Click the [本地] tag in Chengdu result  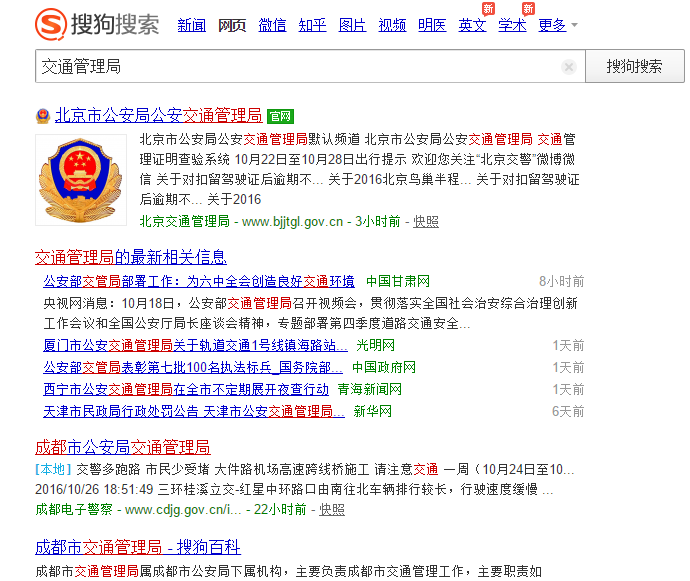53,469
